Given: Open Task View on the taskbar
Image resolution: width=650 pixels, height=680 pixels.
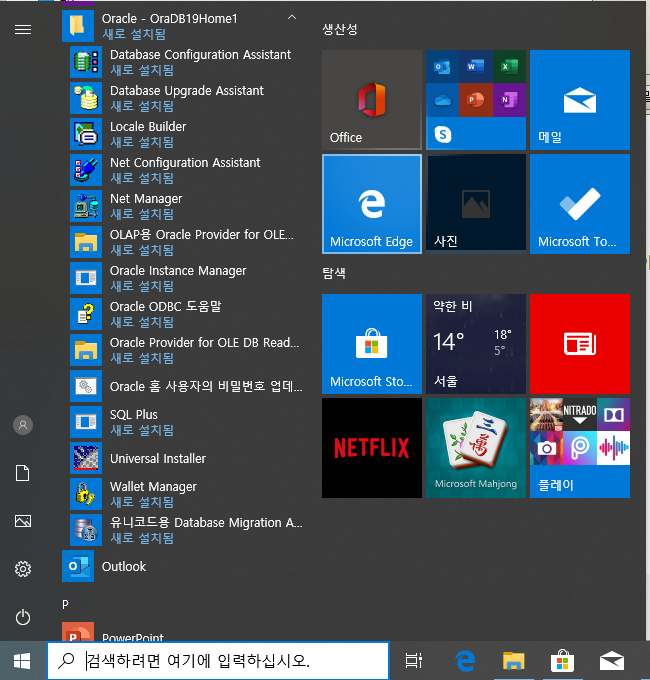Looking at the screenshot, I should pyautogui.click(x=414, y=660).
